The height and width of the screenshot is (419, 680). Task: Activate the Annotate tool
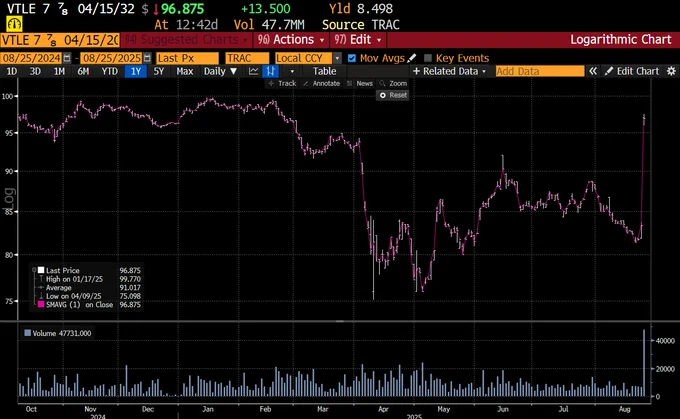point(322,83)
